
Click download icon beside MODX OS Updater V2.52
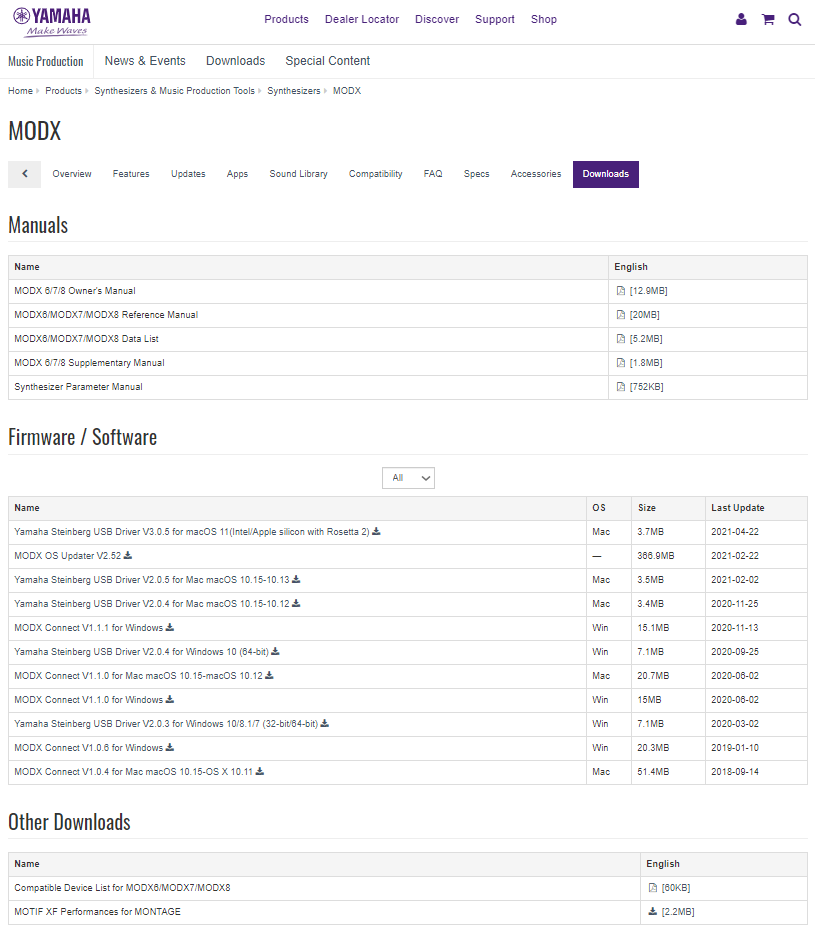coord(128,556)
